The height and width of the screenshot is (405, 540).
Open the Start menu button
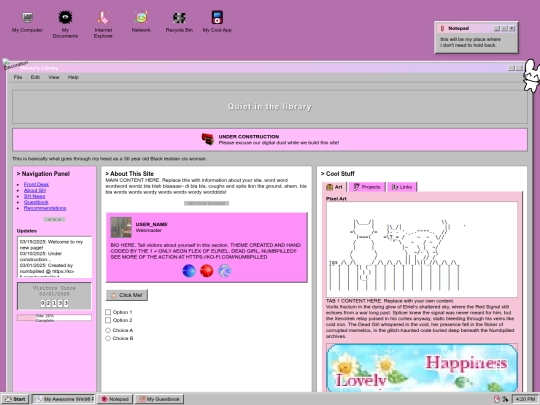[x=15, y=399]
